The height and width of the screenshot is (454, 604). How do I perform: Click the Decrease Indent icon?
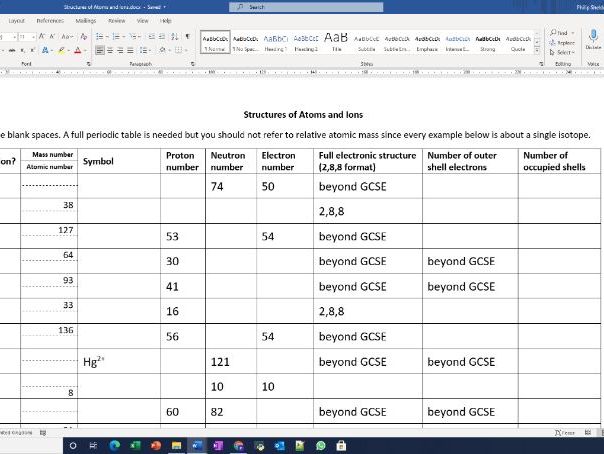point(152,37)
